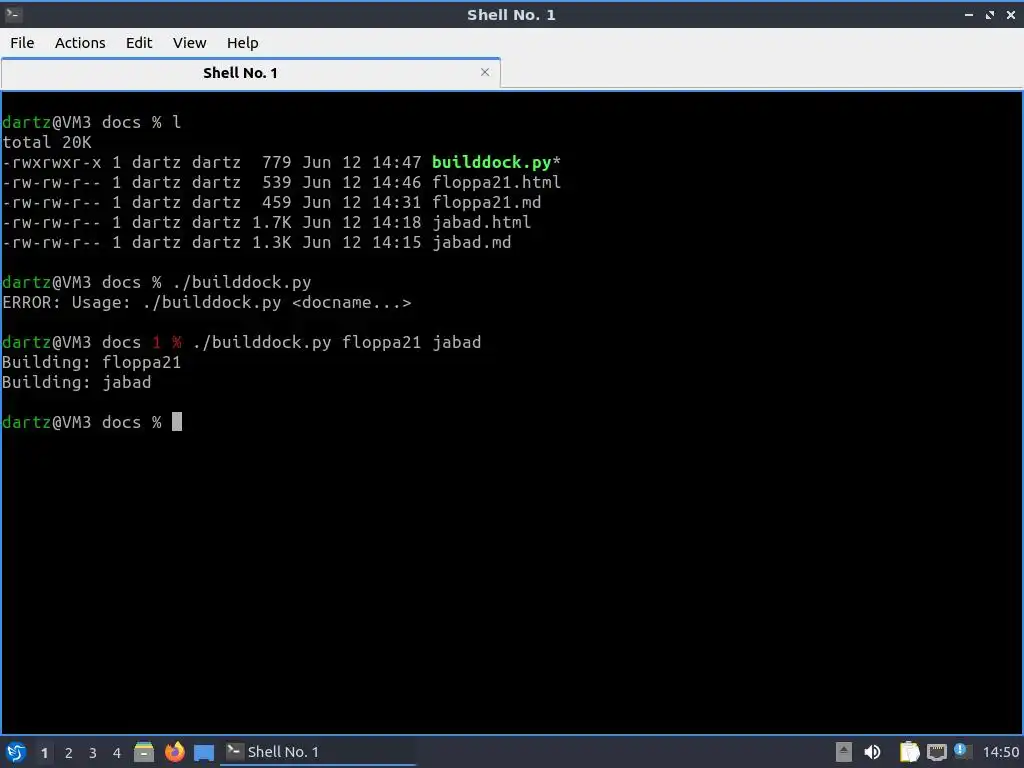Minimize the Shell No. 1 window
This screenshot has width=1024, height=768.
click(968, 14)
